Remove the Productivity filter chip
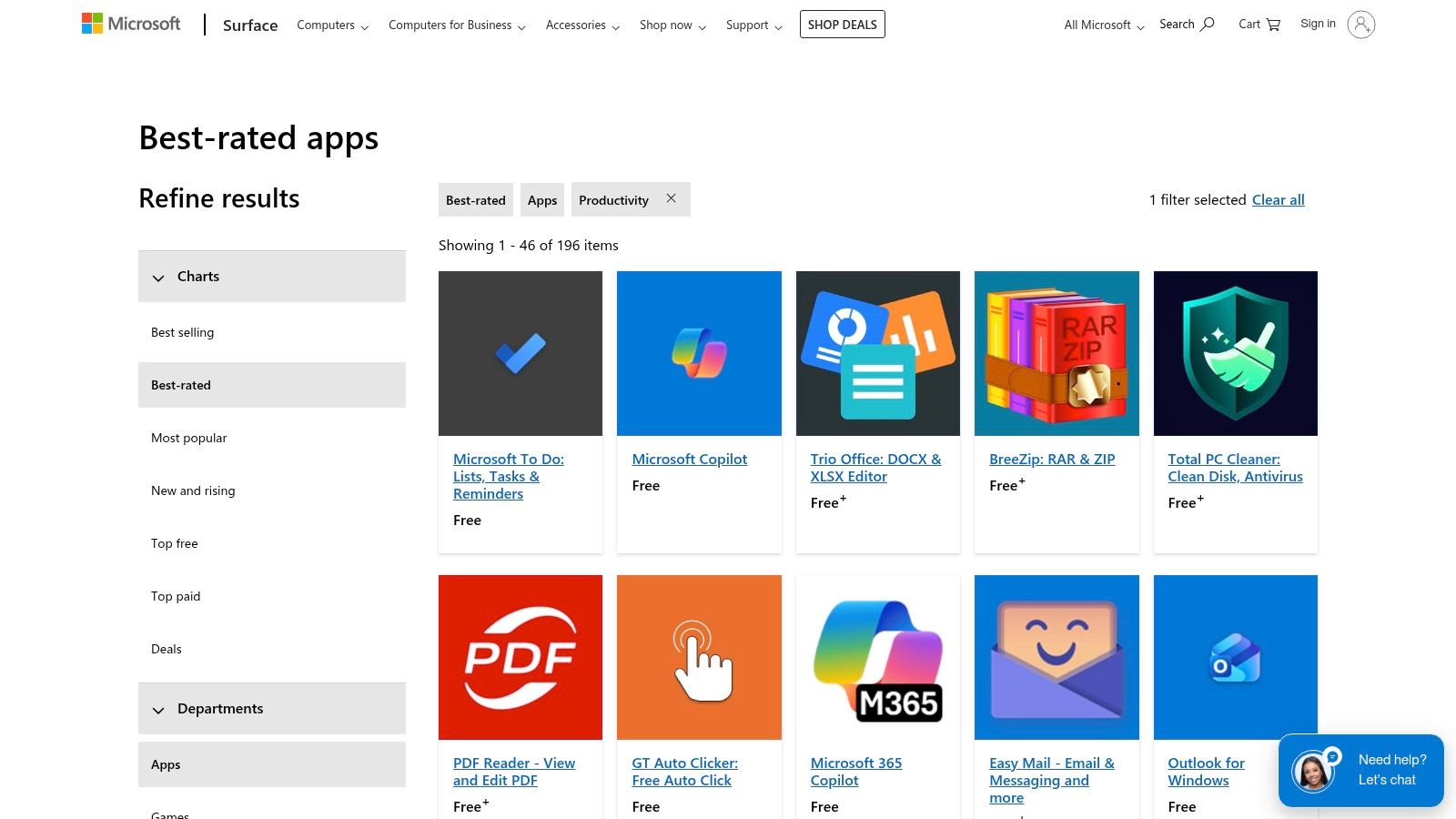1456x819 pixels. point(671,197)
